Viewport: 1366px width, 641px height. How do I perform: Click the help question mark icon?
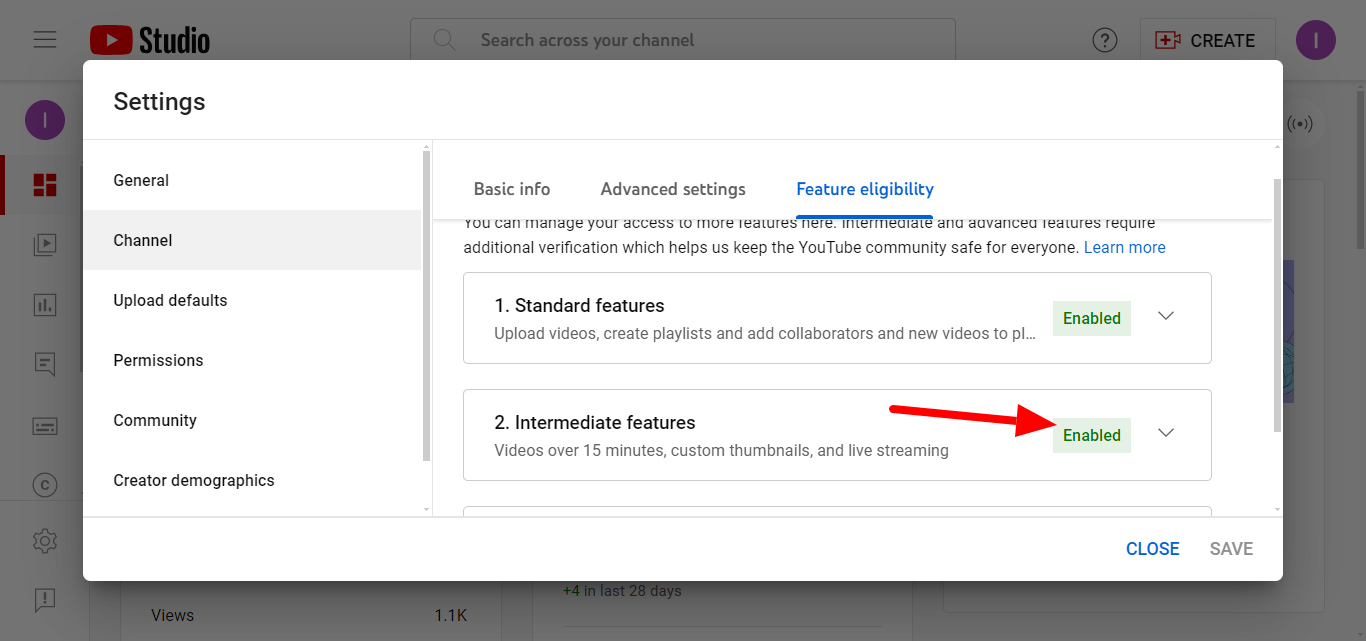1105,40
